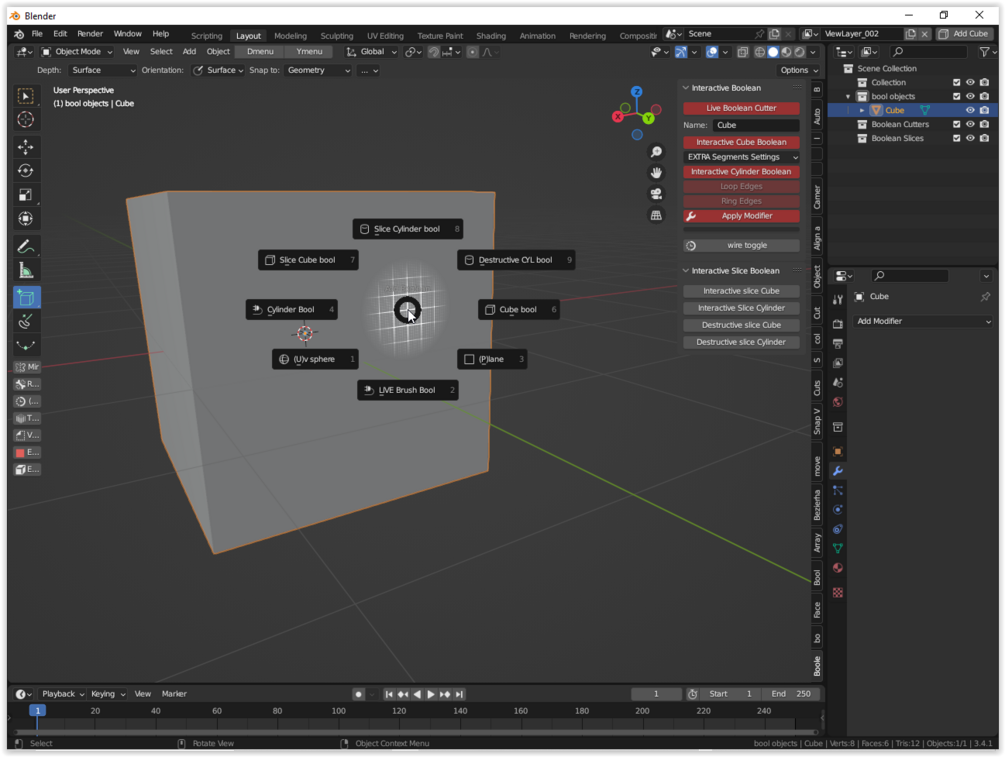Viewport: 1005px width, 757px height.
Task: Select wireframe viewport shading mode
Action: tap(760, 52)
